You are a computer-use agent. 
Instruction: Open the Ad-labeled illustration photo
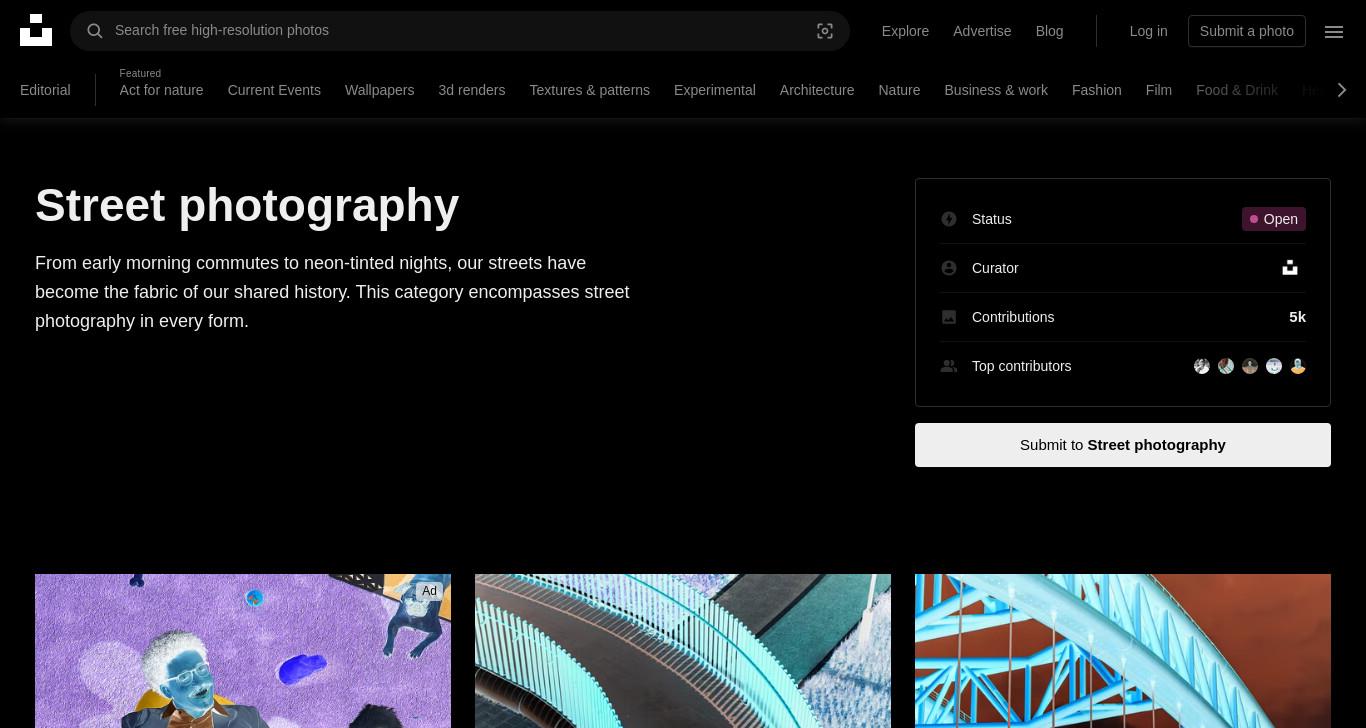coord(243,651)
